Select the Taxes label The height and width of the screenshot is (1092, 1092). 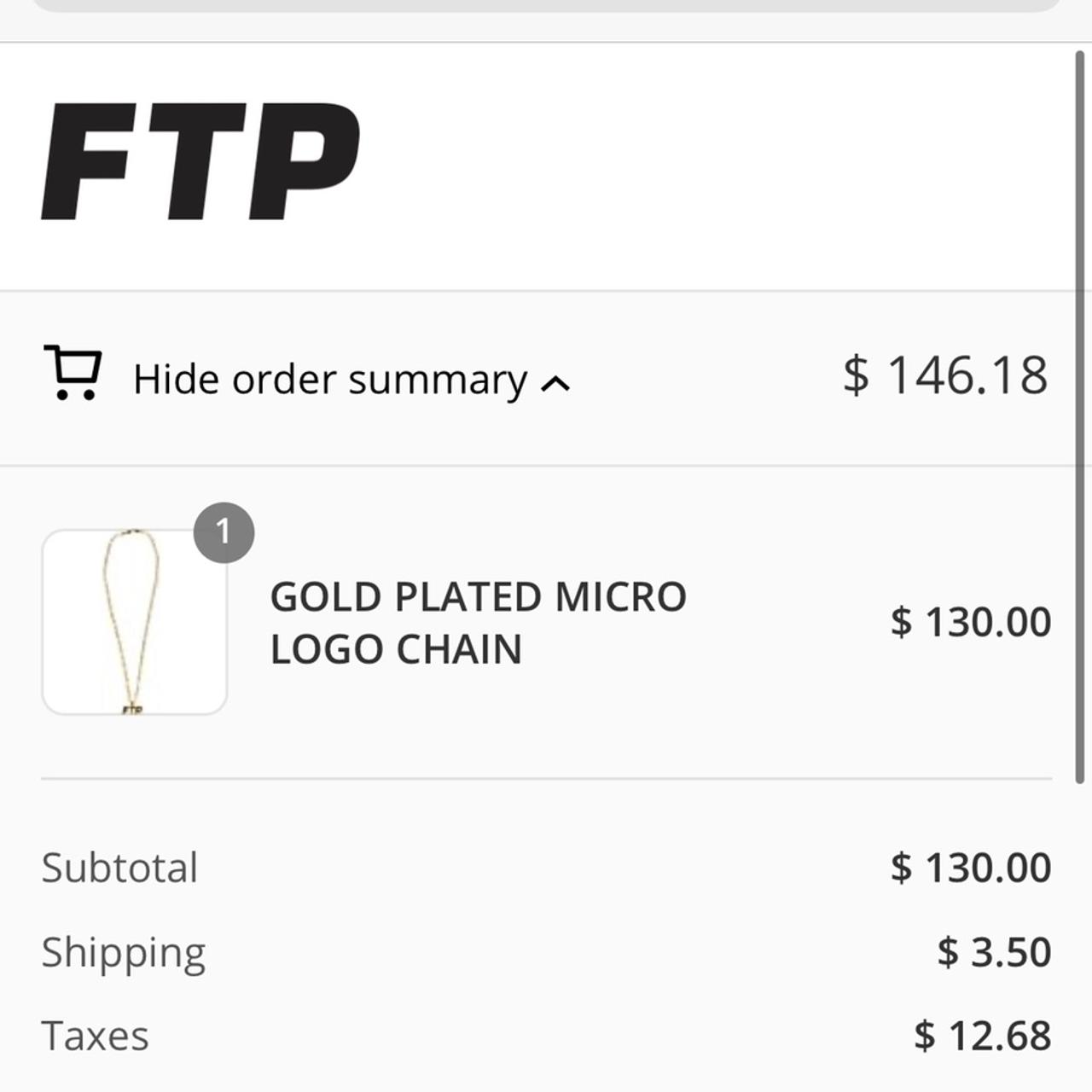tap(96, 1035)
